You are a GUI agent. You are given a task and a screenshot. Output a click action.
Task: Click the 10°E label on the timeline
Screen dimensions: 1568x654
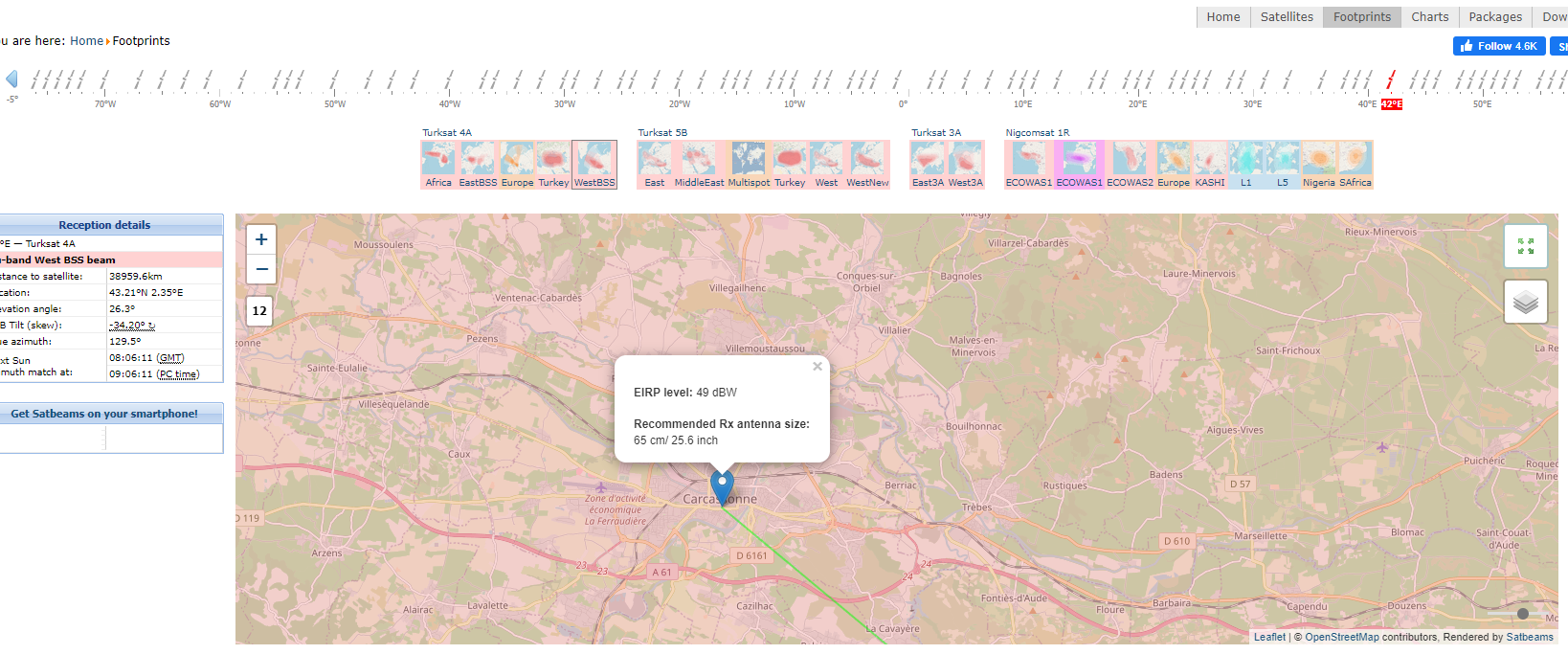(1023, 103)
